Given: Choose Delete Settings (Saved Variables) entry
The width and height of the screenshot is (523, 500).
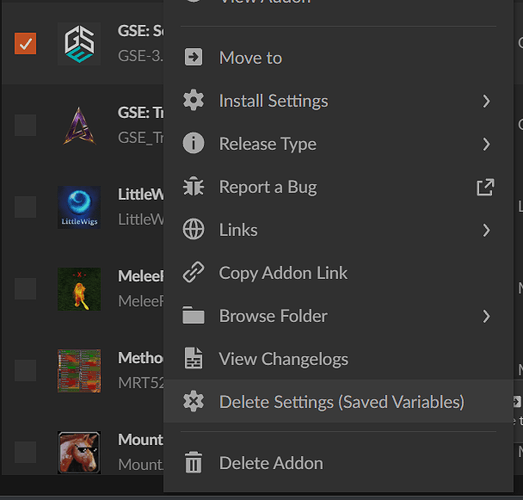Looking at the screenshot, I should (338, 401).
